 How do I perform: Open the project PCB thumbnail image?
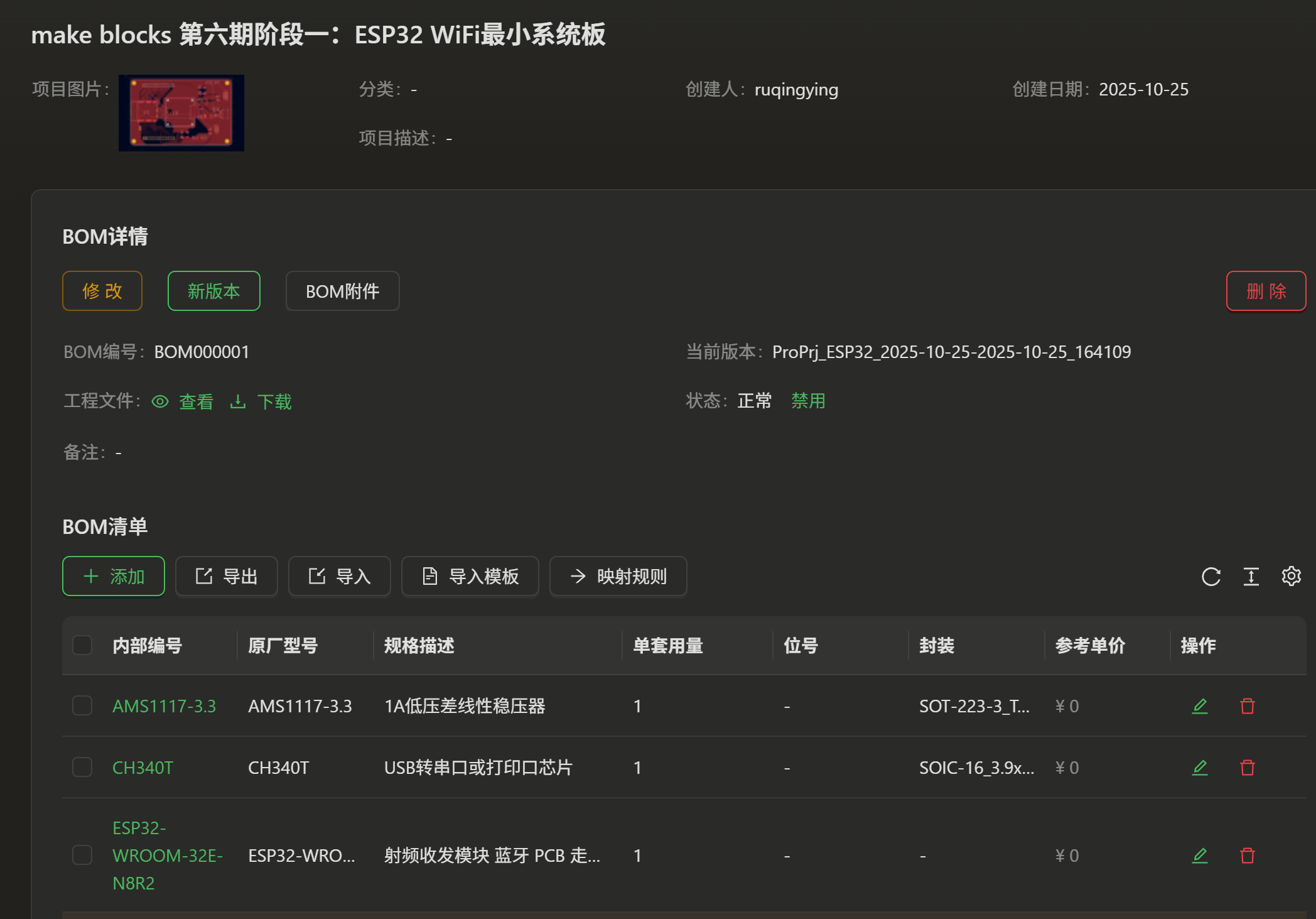click(x=181, y=113)
